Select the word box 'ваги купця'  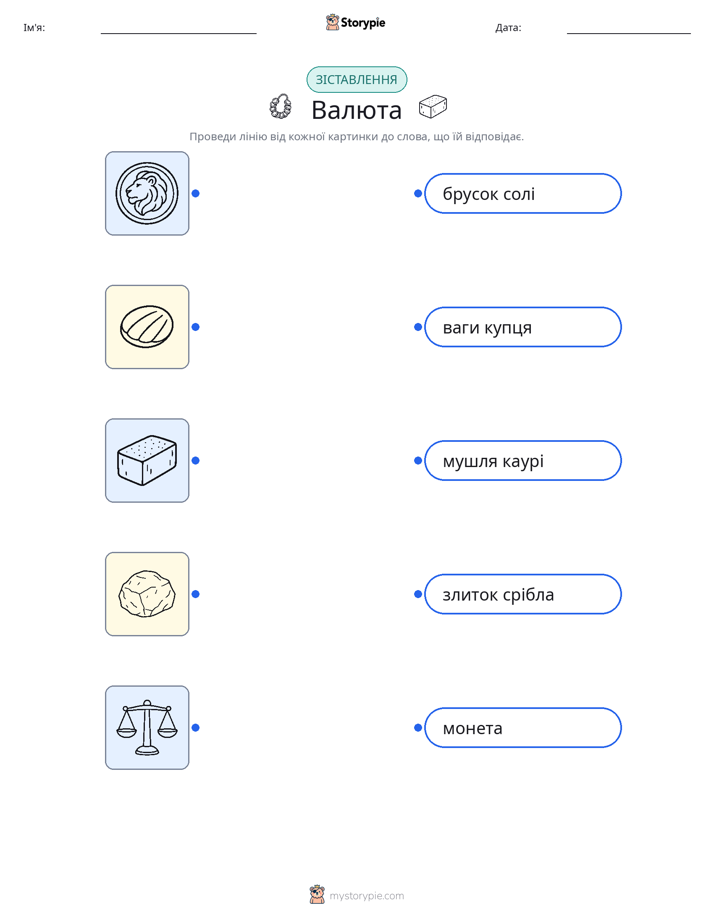523,327
